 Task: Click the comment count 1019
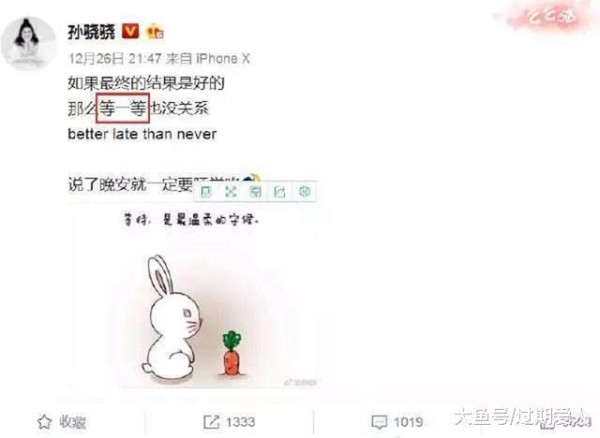[x=408, y=422]
